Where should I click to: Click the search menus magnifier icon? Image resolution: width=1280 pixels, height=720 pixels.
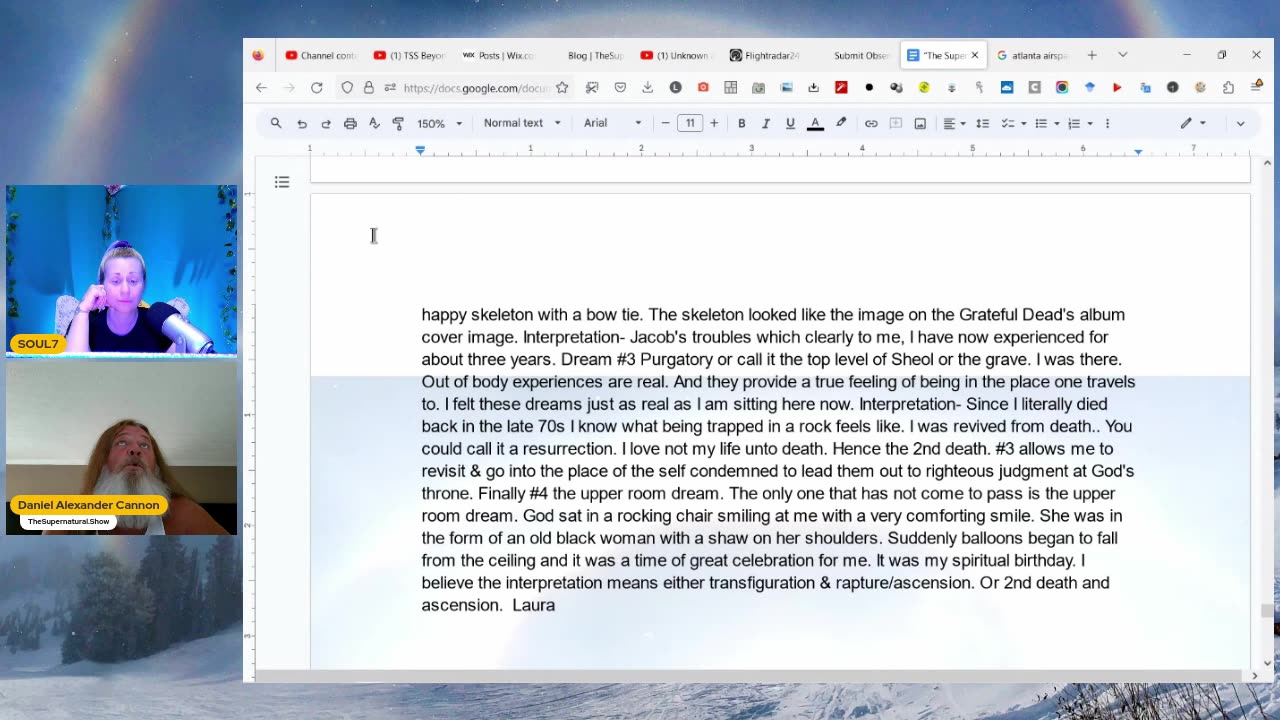coord(276,123)
